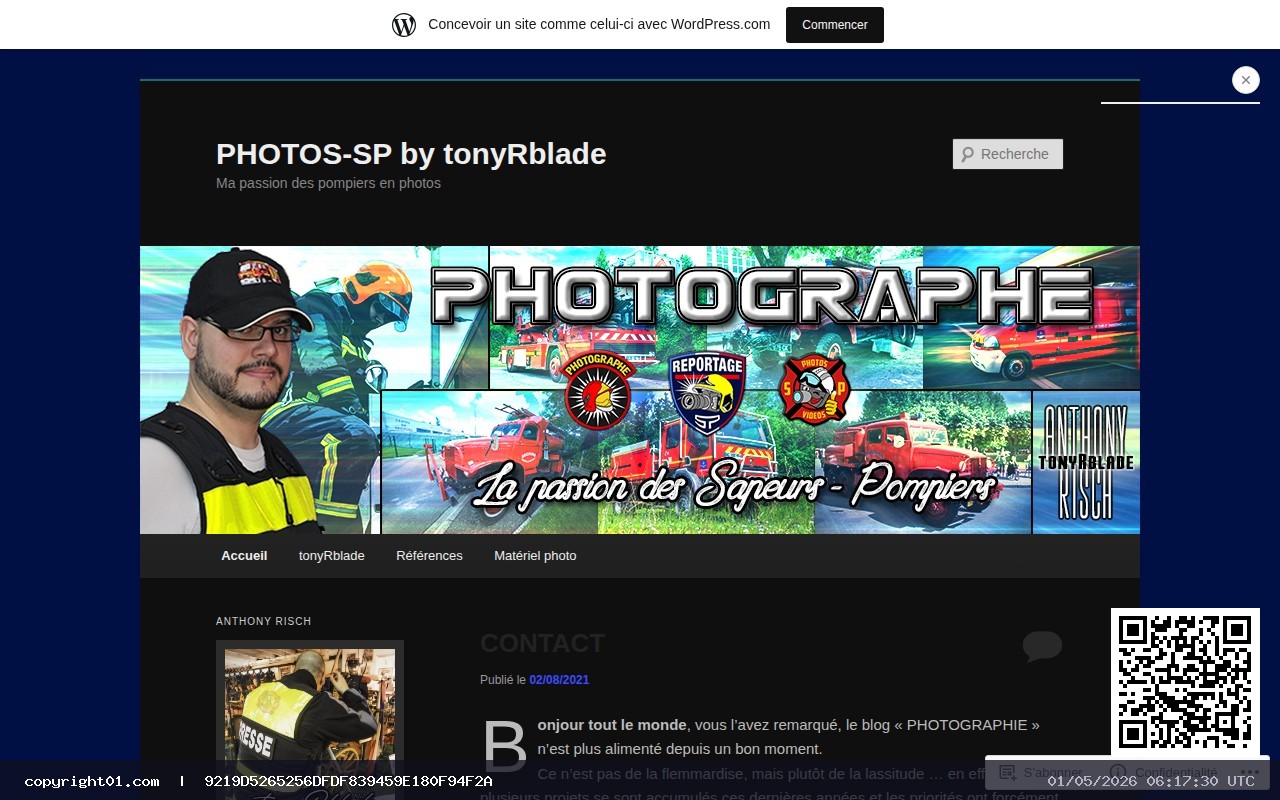Click the blue REPORTAGE shield badge in banner
The image size is (1280, 800).
pos(707,393)
